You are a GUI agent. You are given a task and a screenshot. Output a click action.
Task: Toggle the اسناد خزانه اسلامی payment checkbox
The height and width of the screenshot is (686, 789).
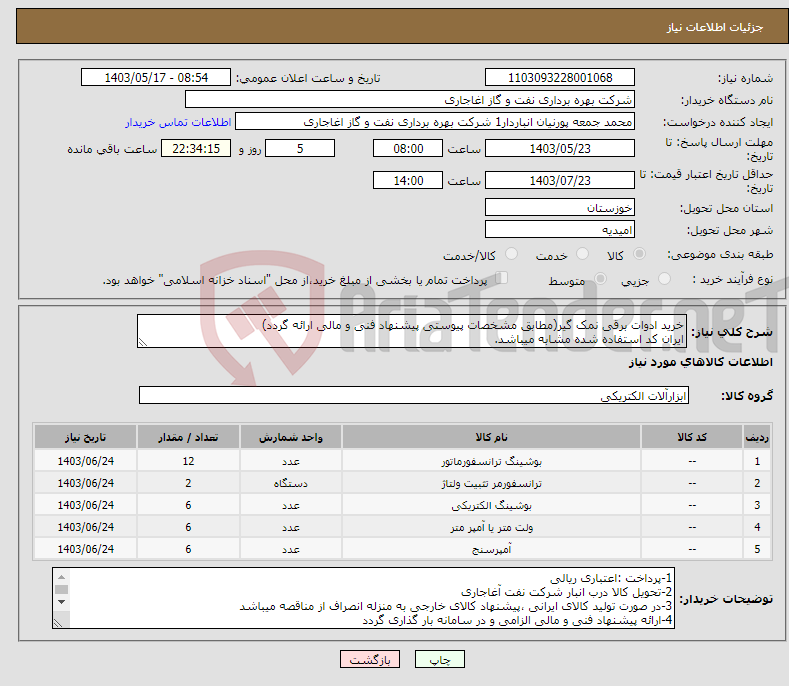coord(502,278)
